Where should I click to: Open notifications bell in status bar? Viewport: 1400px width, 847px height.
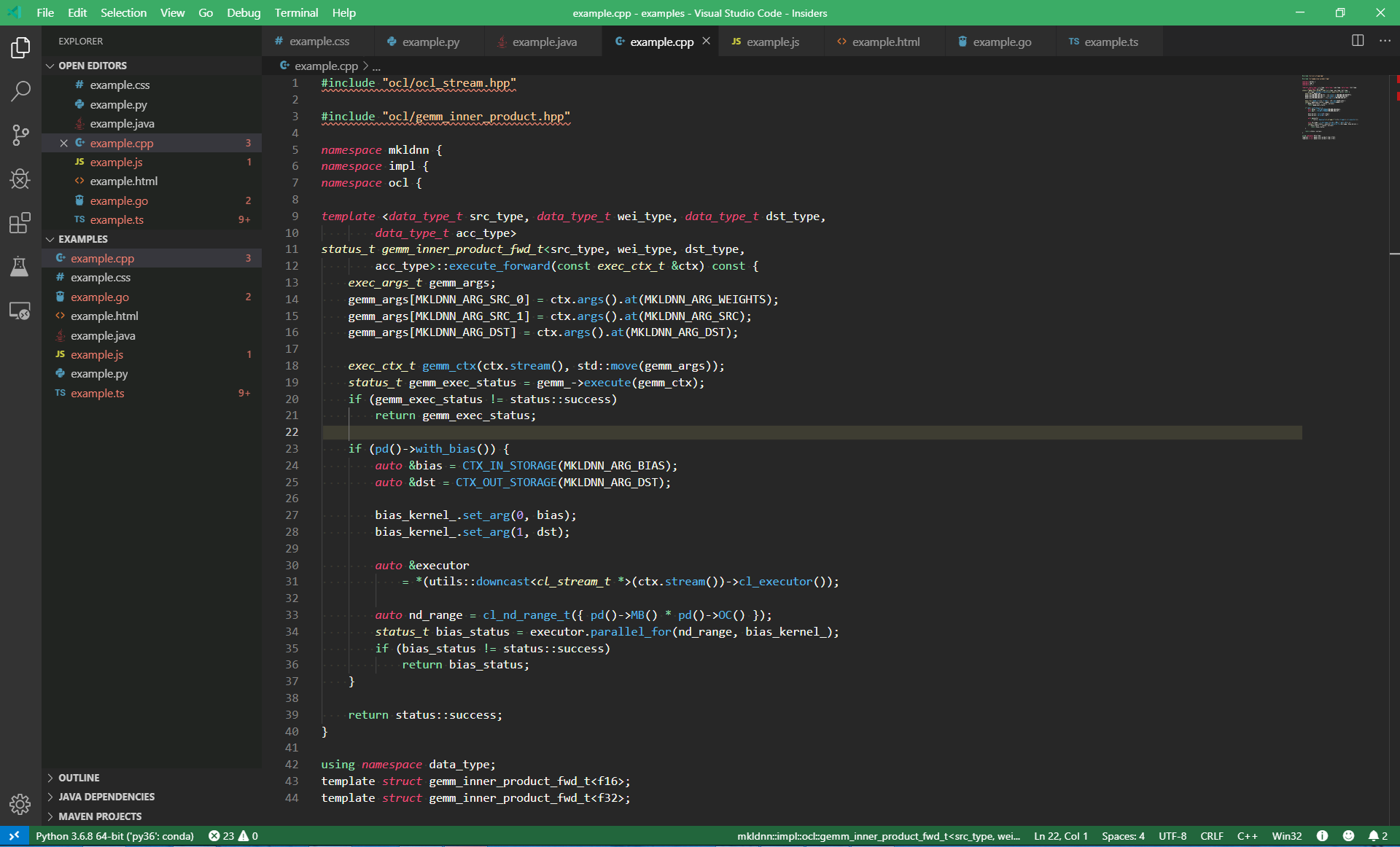(1377, 836)
